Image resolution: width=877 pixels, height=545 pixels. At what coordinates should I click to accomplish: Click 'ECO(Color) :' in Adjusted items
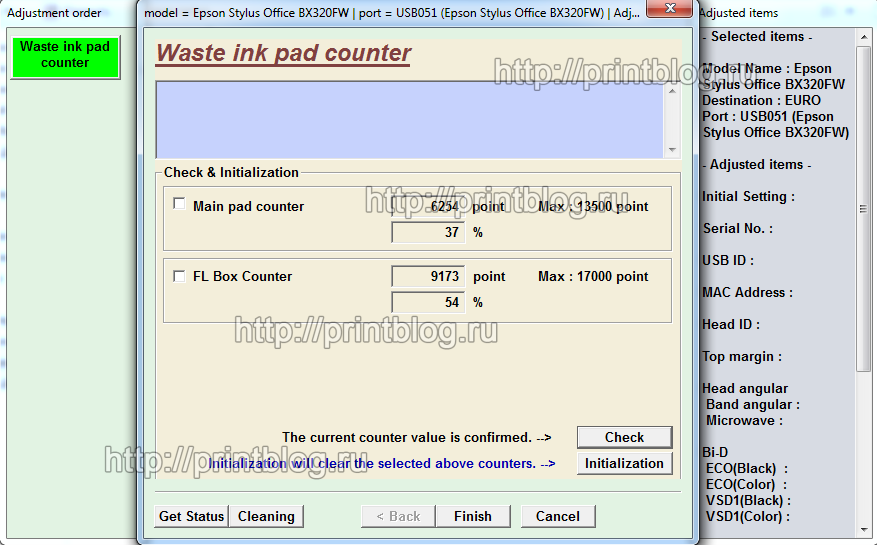(x=746, y=485)
